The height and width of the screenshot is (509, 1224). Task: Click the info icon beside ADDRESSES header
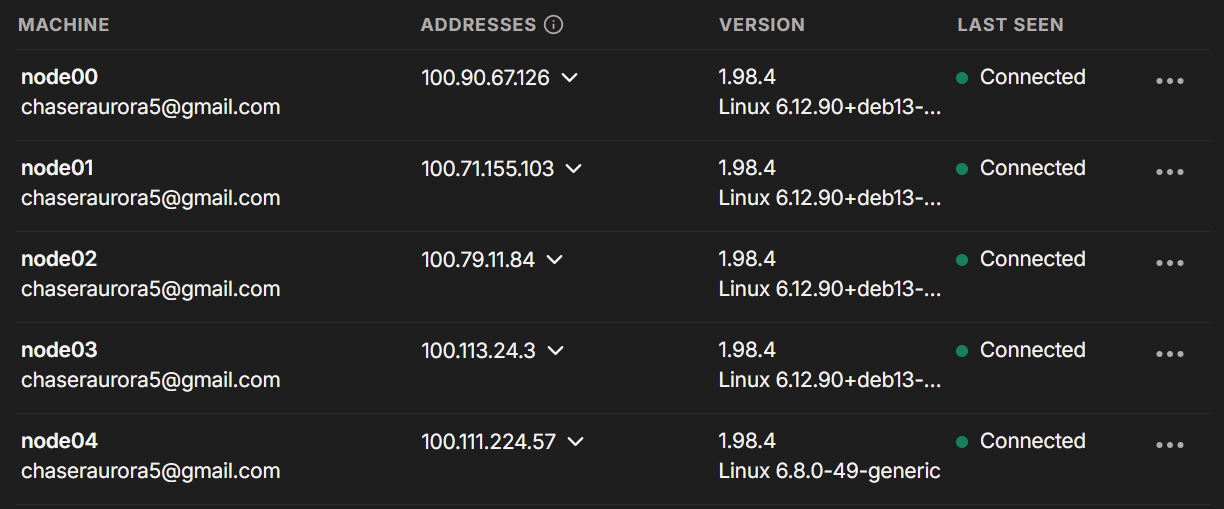click(x=553, y=25)
